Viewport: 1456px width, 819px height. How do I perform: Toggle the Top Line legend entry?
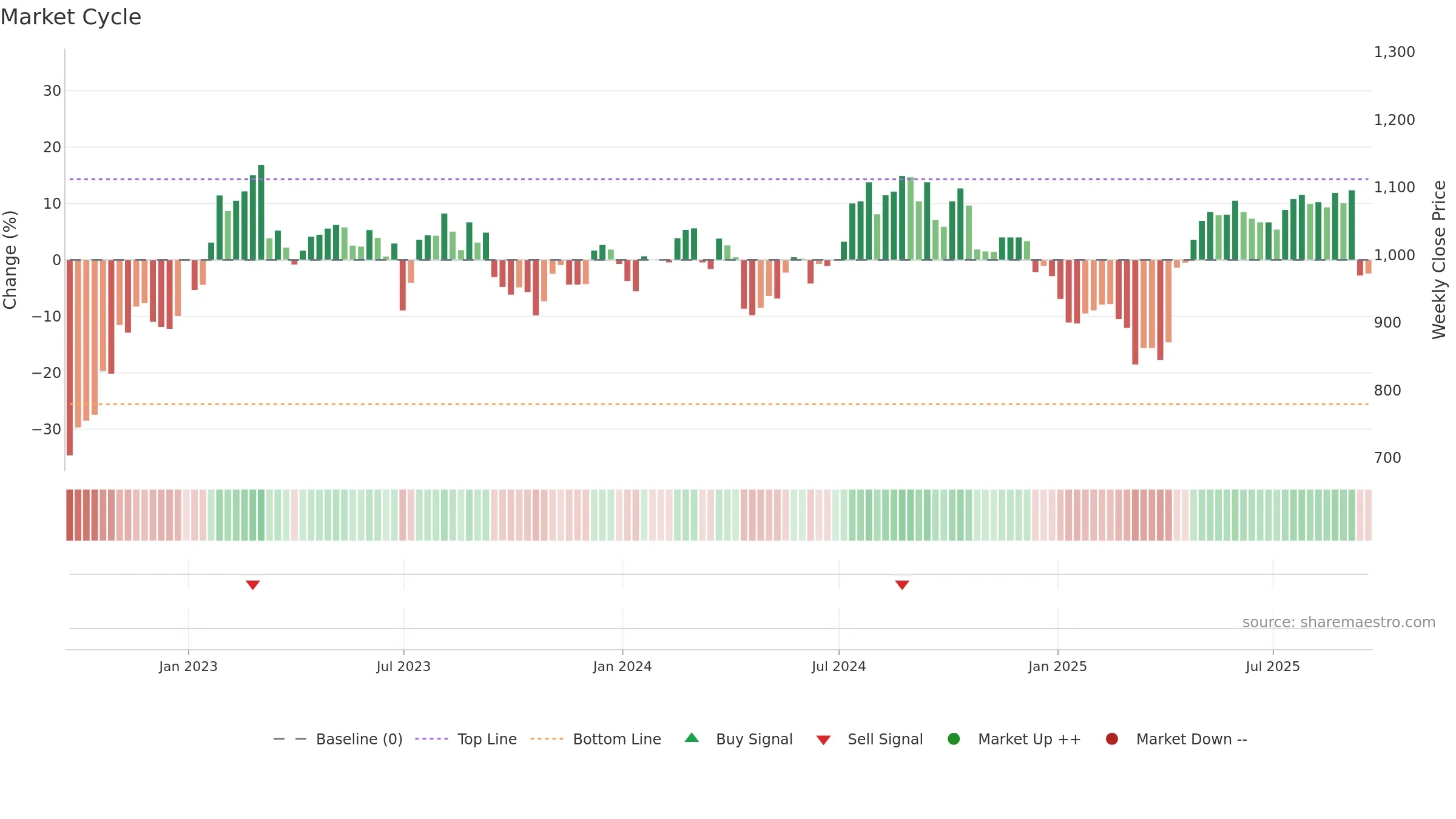466,739
